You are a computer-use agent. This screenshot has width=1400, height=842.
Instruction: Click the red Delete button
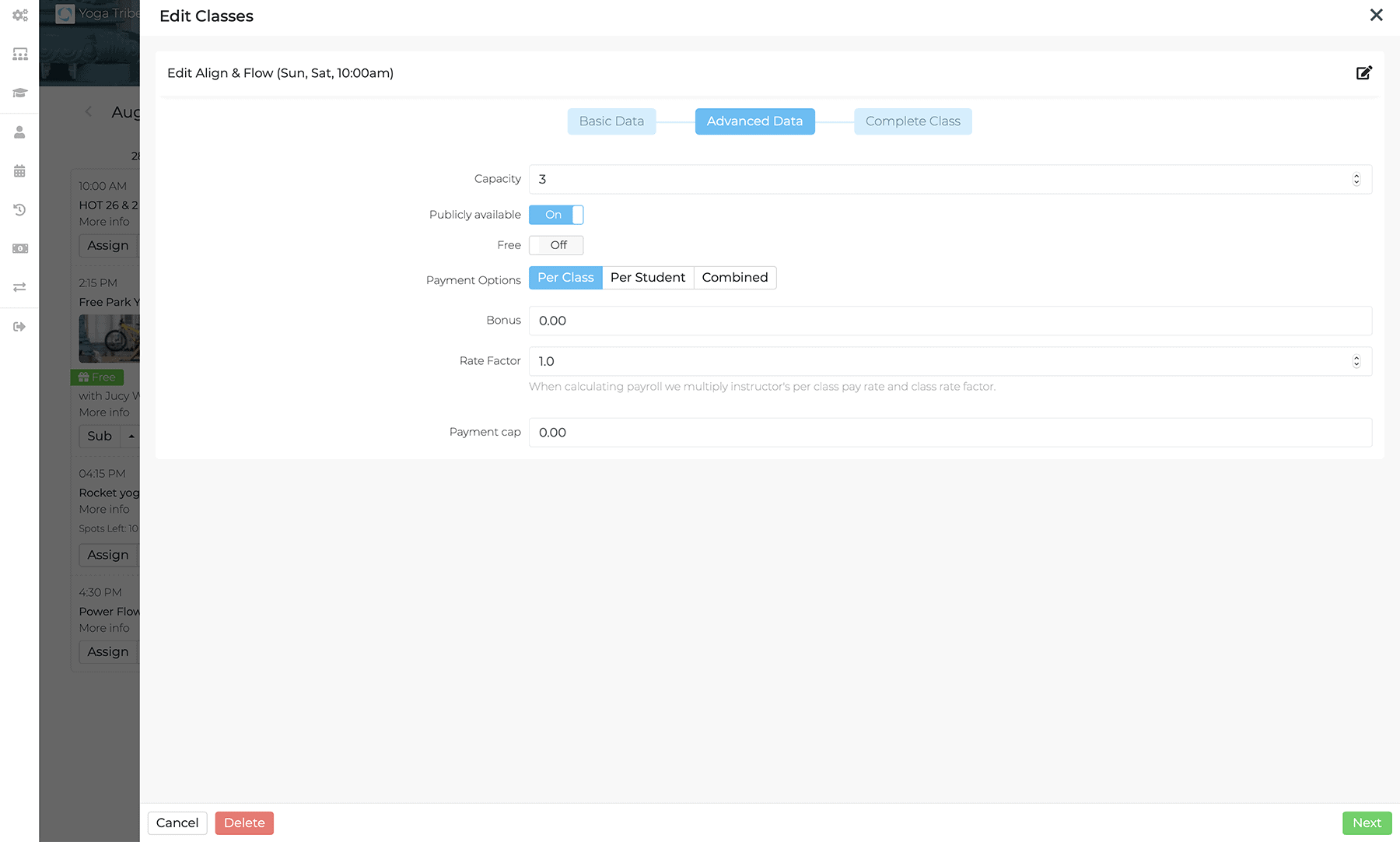click(x=244, y=823)
